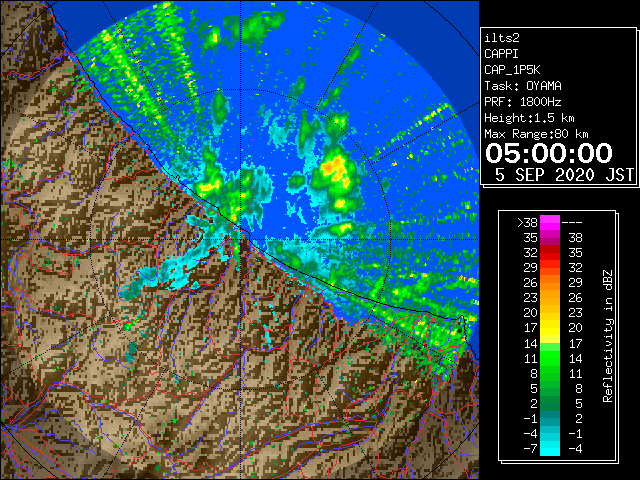The image size is (640, 480).
Task: Click the 'Max Range:80 km' text
Action: pyautogui.click(x=536, y=134)
